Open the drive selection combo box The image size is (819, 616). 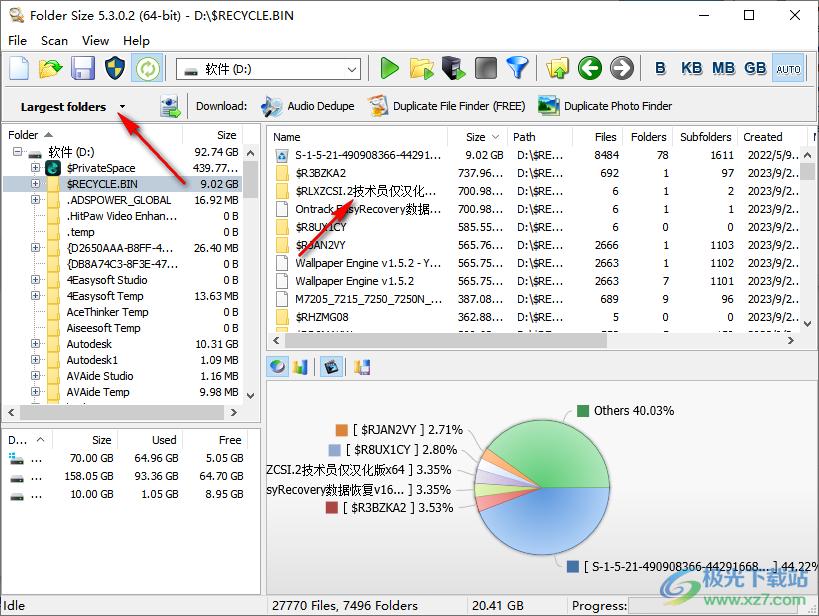click(268, 69)
